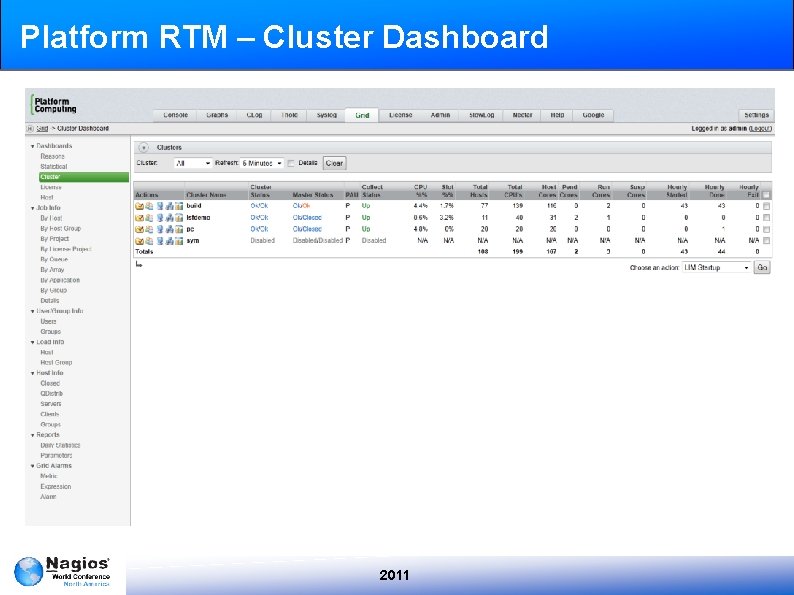
Task: Click the yellow folder icon in the lsfdemo row
Action: click(x=139, y=218)
